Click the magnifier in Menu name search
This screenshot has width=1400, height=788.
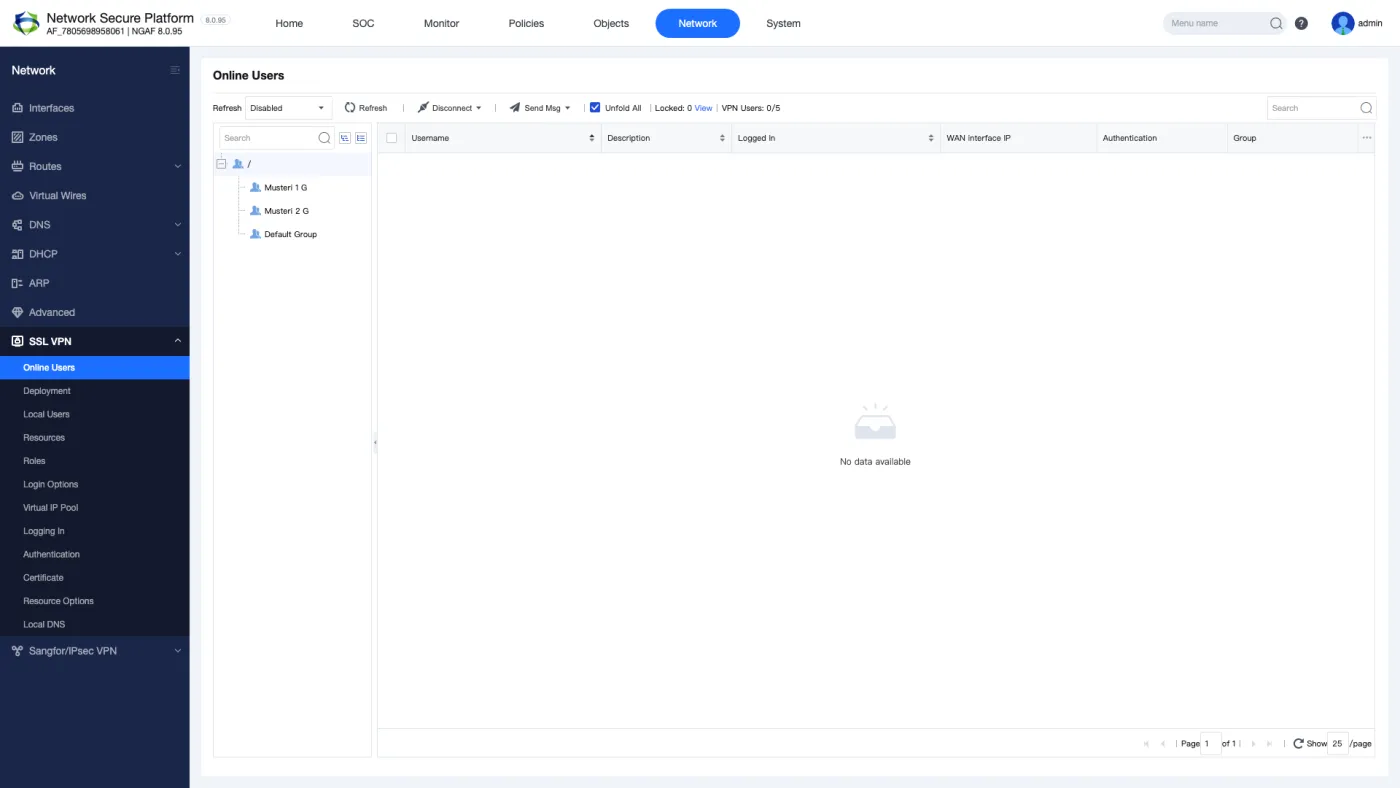1276,23
